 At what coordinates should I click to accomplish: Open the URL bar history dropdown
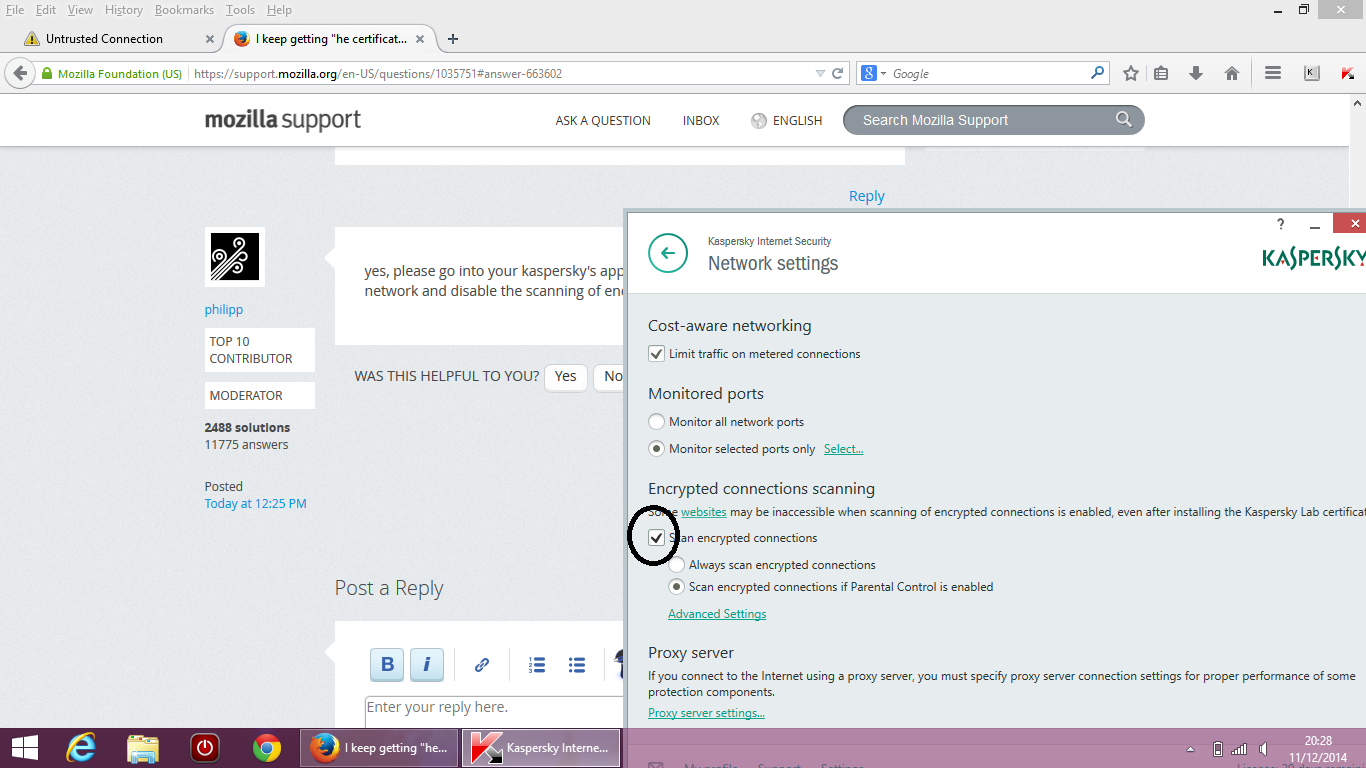820,73
